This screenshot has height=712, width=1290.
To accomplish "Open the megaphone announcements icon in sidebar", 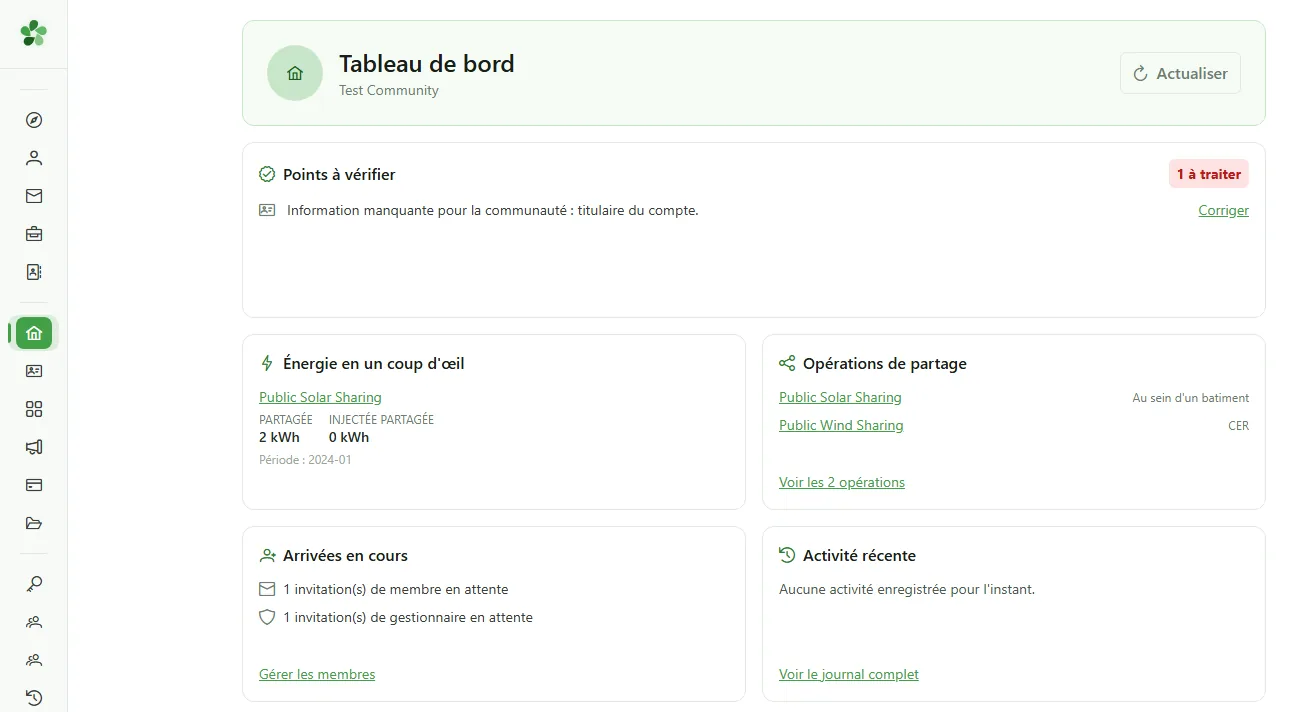I will pos(34,447).
